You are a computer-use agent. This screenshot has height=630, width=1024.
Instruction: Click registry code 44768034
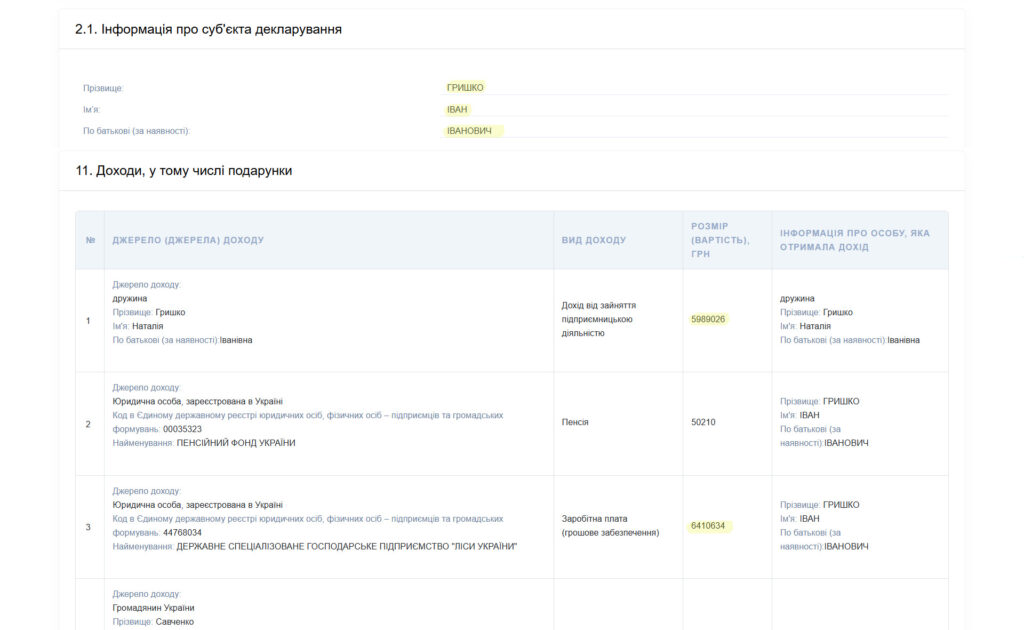182,533
